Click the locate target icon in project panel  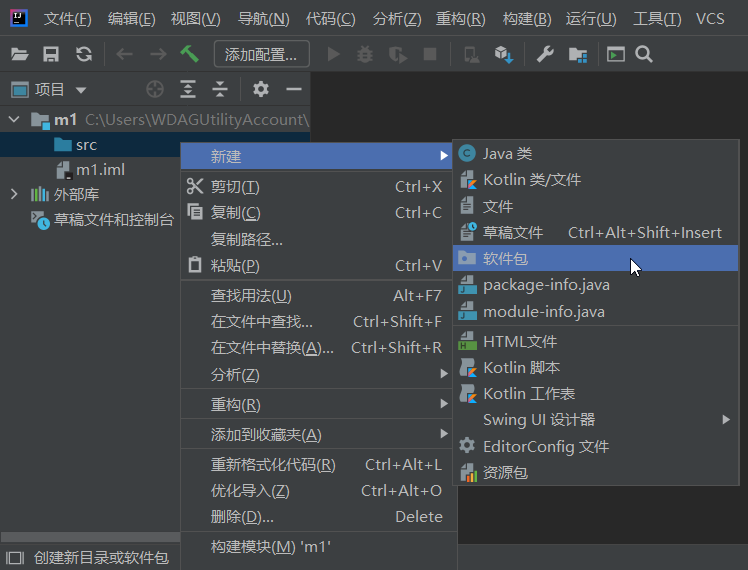155,90
